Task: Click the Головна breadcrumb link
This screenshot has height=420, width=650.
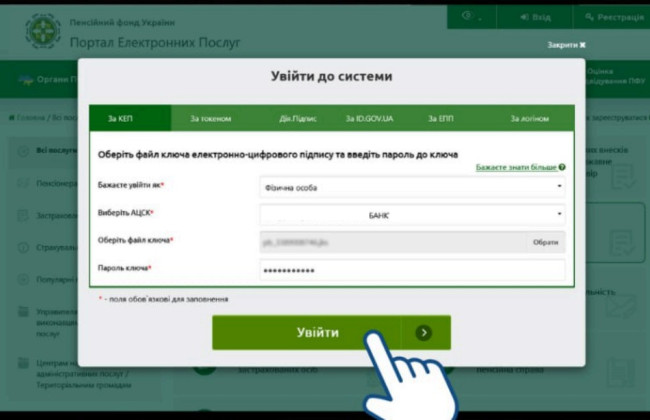Action: (x=27, y=118)
